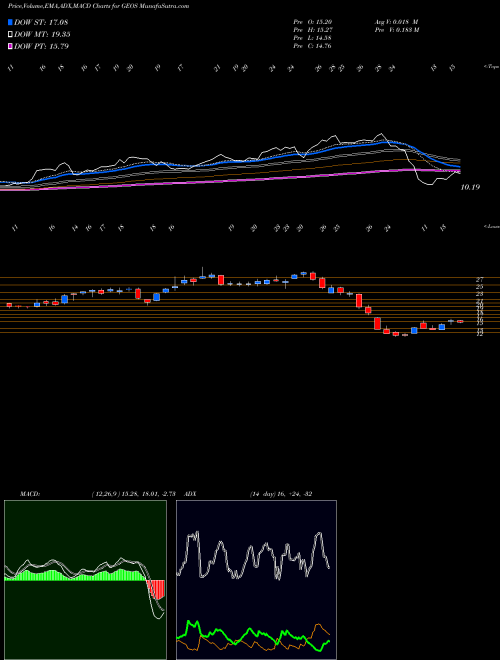Click the last red candlestick on the right
Screen dimensions: 500x660
tap(460, 322)
